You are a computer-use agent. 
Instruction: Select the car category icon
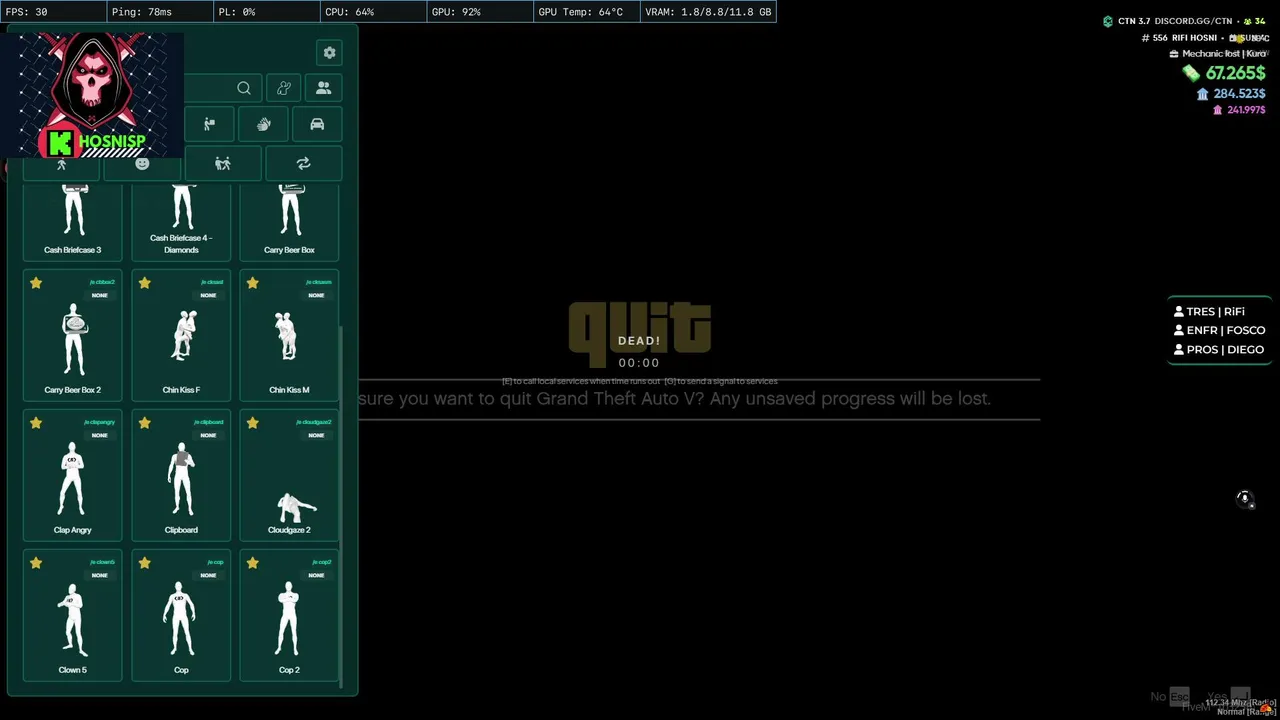(317, 124)
